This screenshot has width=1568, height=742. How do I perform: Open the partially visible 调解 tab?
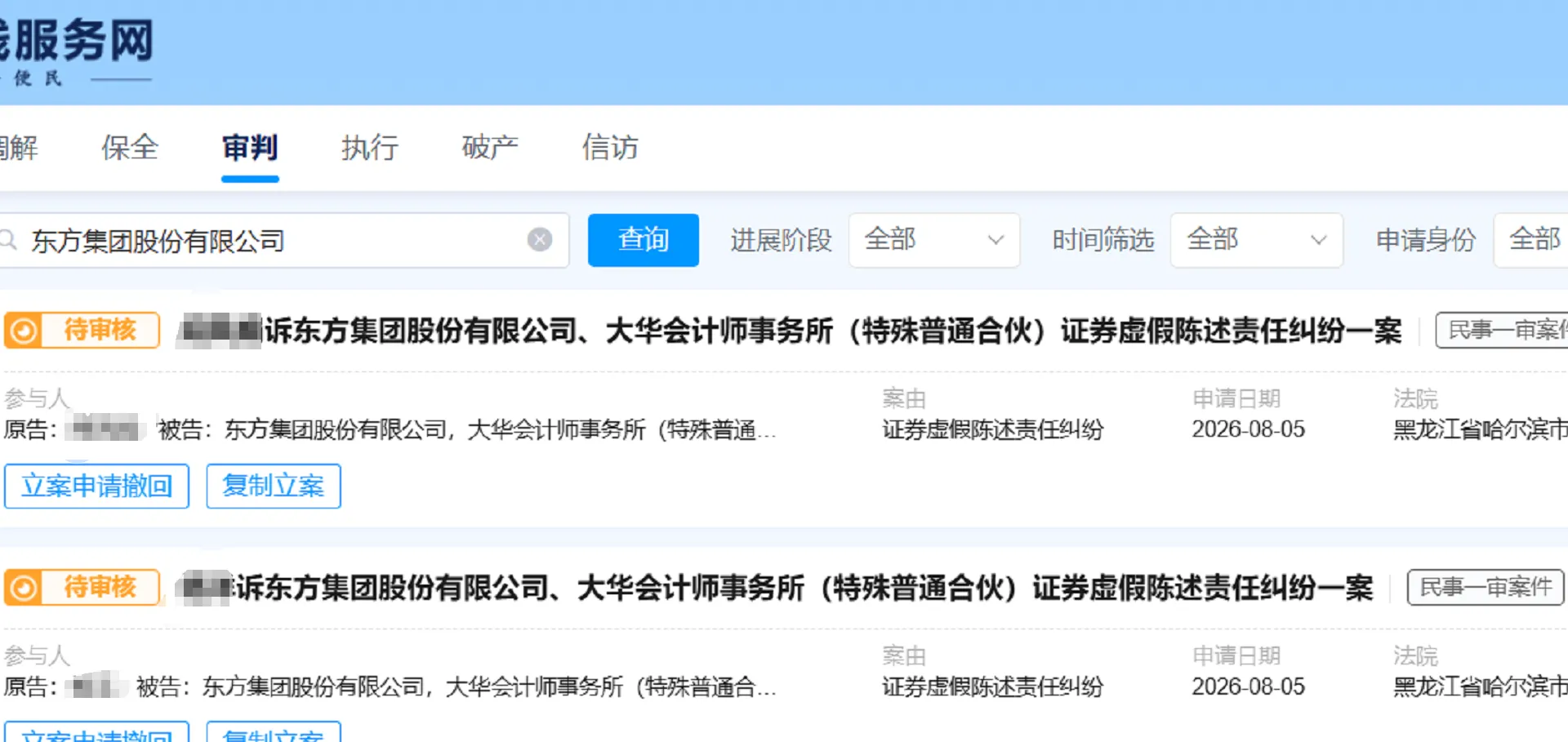pyautogui.click(x=19, y=148)
